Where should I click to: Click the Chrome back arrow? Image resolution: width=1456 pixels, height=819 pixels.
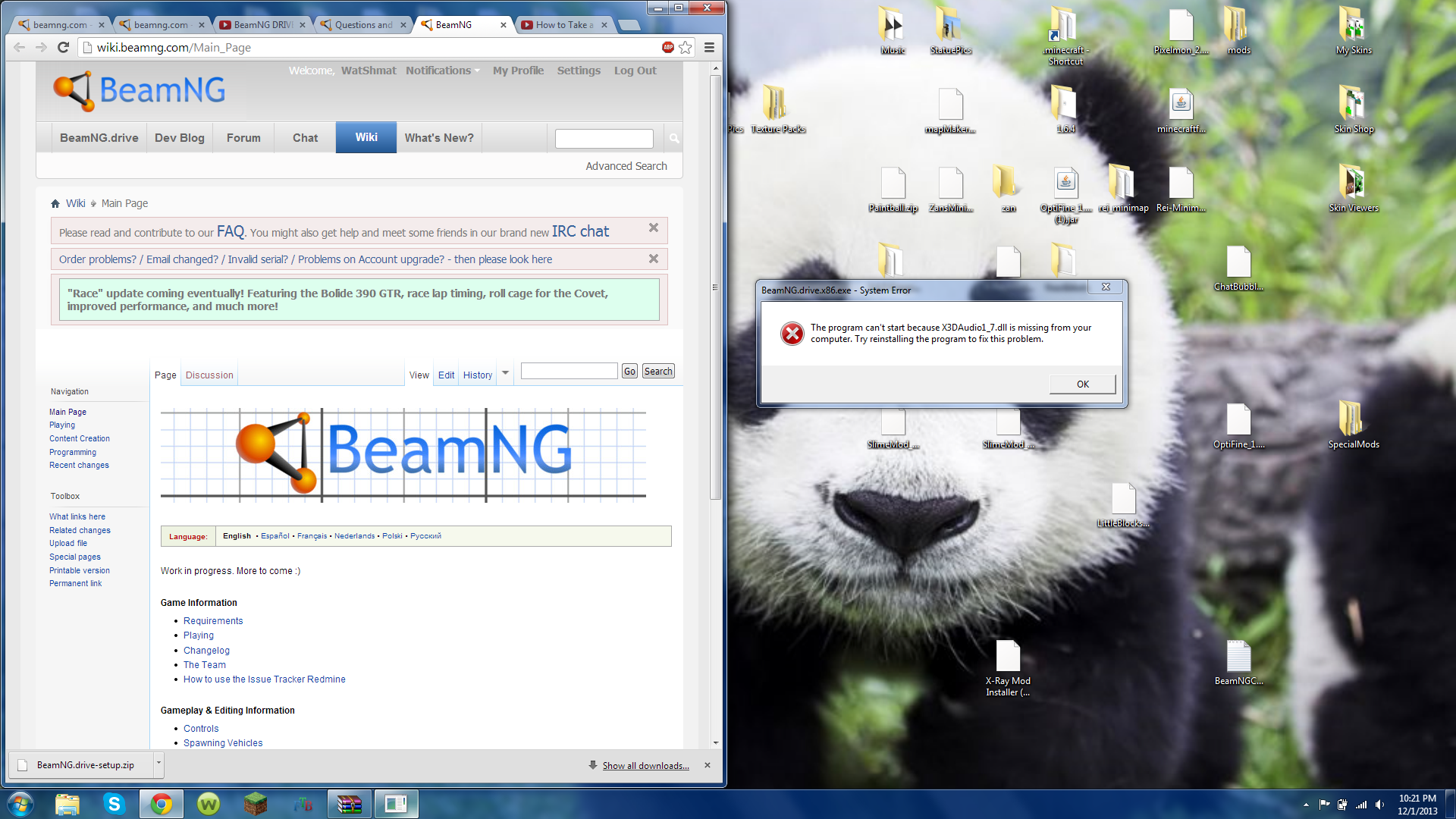[x=20, y=47]
